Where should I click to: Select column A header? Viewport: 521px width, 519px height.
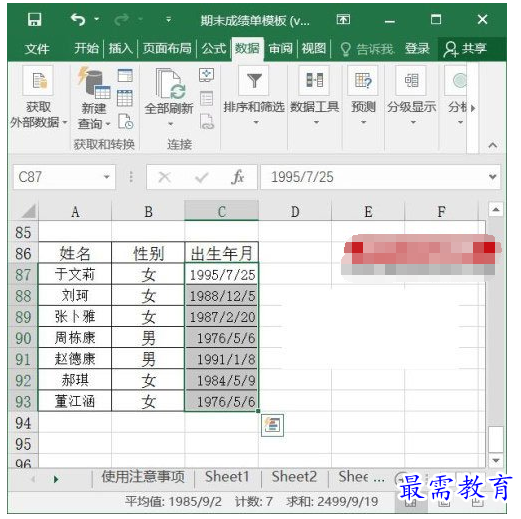click(x=75, y=211)
